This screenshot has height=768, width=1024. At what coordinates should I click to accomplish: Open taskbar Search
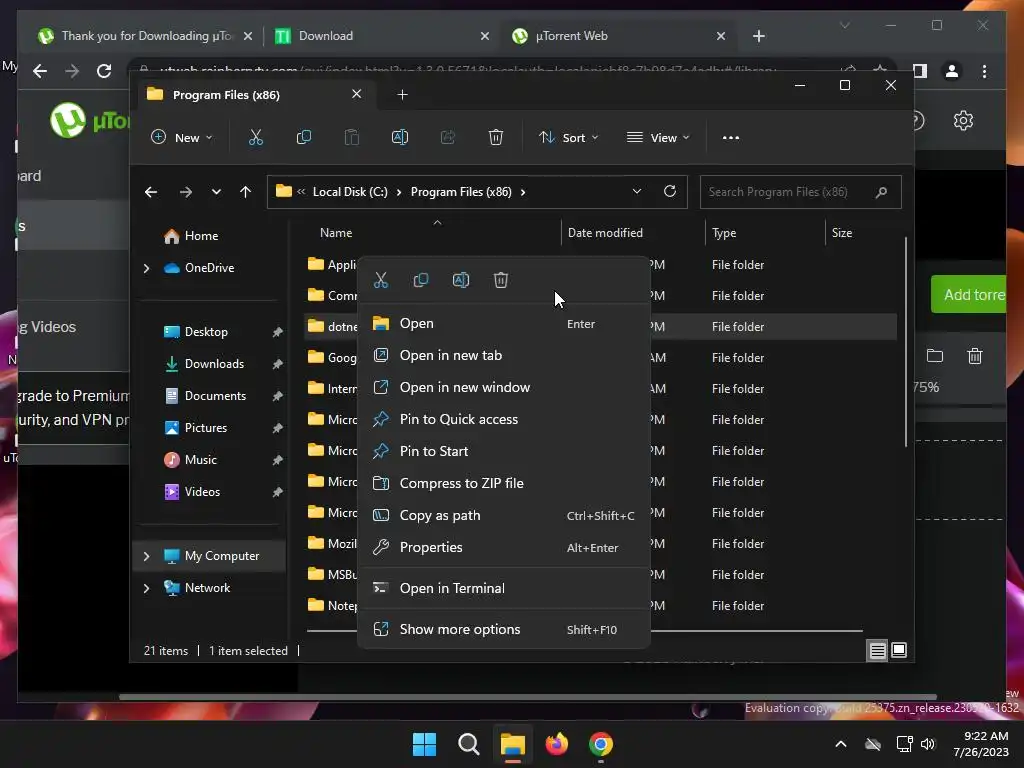(468, 744)
